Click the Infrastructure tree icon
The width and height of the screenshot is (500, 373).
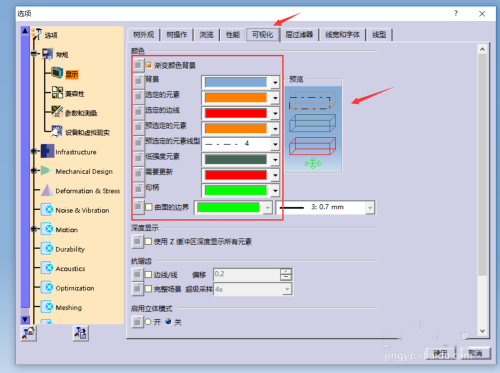coord(47,151)
